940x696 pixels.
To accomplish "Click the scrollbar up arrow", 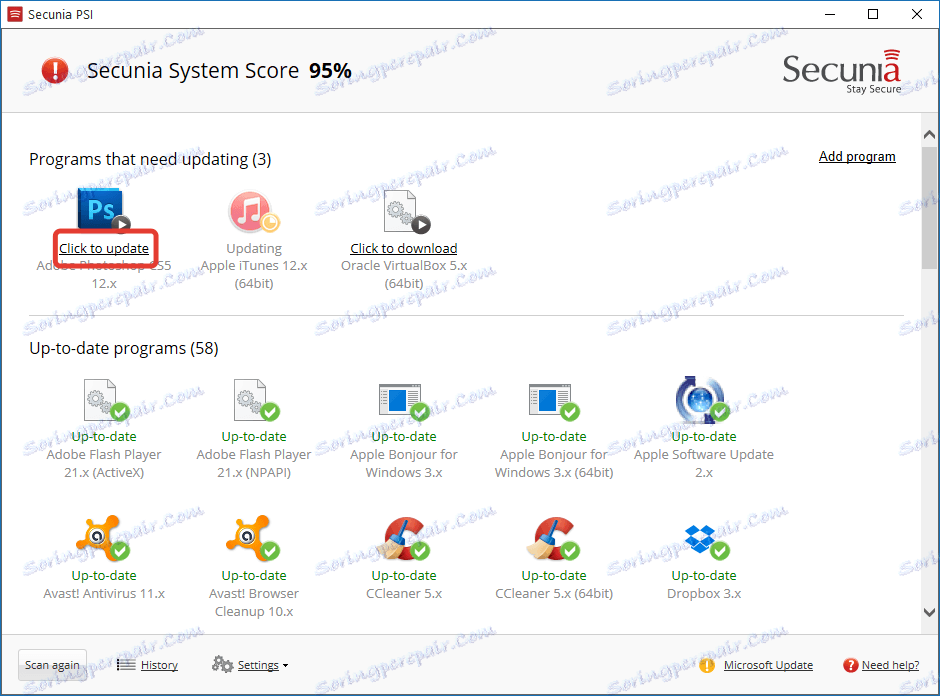I will pyautogui.click(x=929, y=134).
